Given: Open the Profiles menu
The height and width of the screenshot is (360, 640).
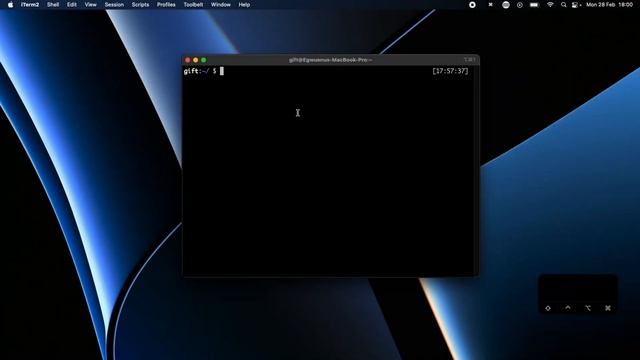Looking at the screenshot, I should 166,5.
